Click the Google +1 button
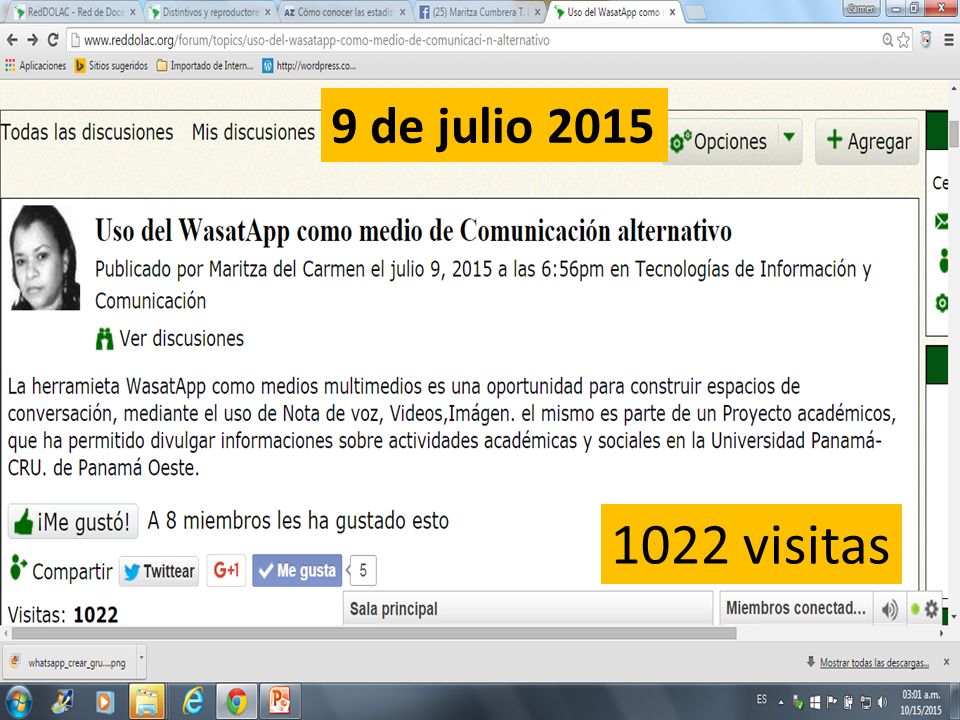 click(226, 571)
